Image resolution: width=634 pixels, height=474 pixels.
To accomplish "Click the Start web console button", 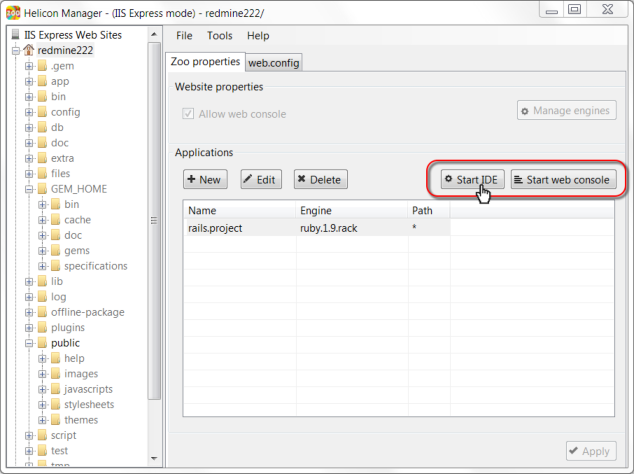I will click(564, 180).
